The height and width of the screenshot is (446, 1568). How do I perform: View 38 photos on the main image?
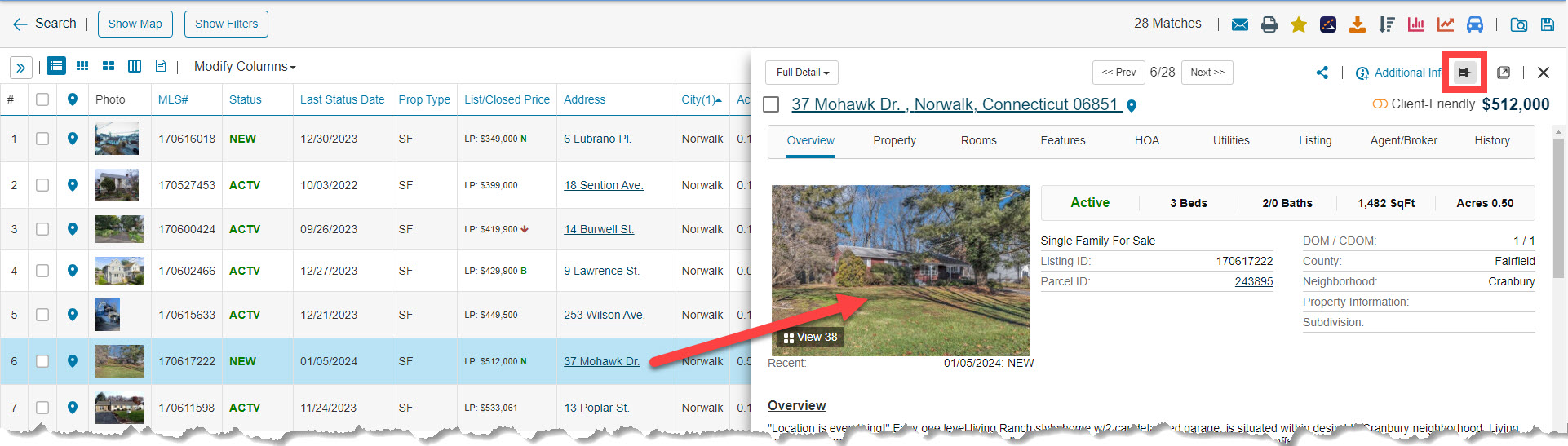(x=810, y=337)
